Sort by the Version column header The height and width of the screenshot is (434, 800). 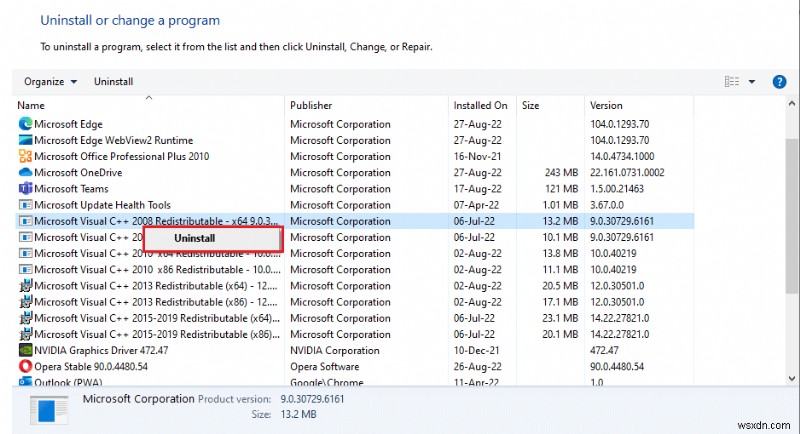coord(606,106)
